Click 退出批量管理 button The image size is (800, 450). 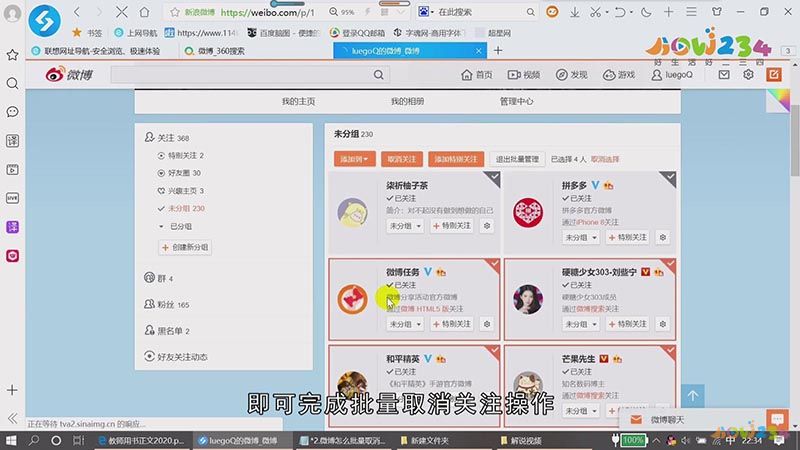click(517, 159)
